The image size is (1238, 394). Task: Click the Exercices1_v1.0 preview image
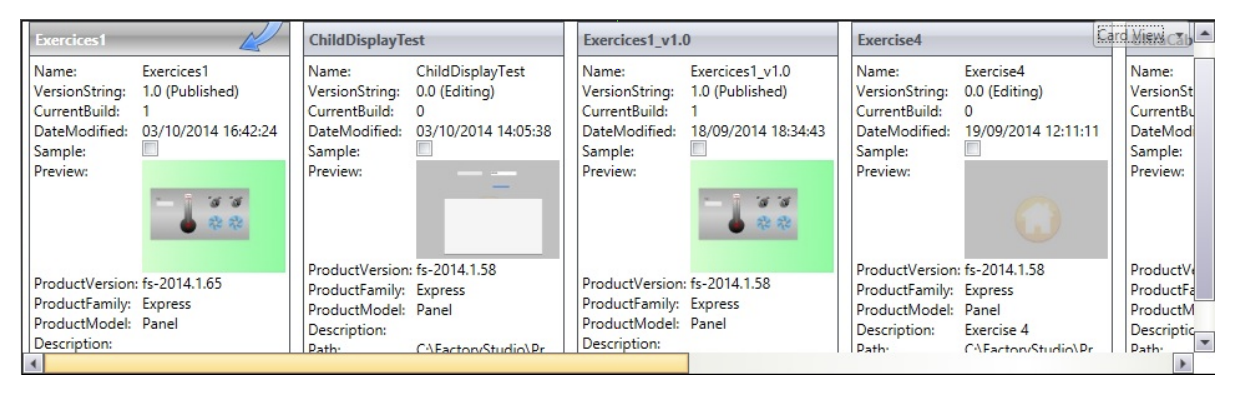pos(762,216)
